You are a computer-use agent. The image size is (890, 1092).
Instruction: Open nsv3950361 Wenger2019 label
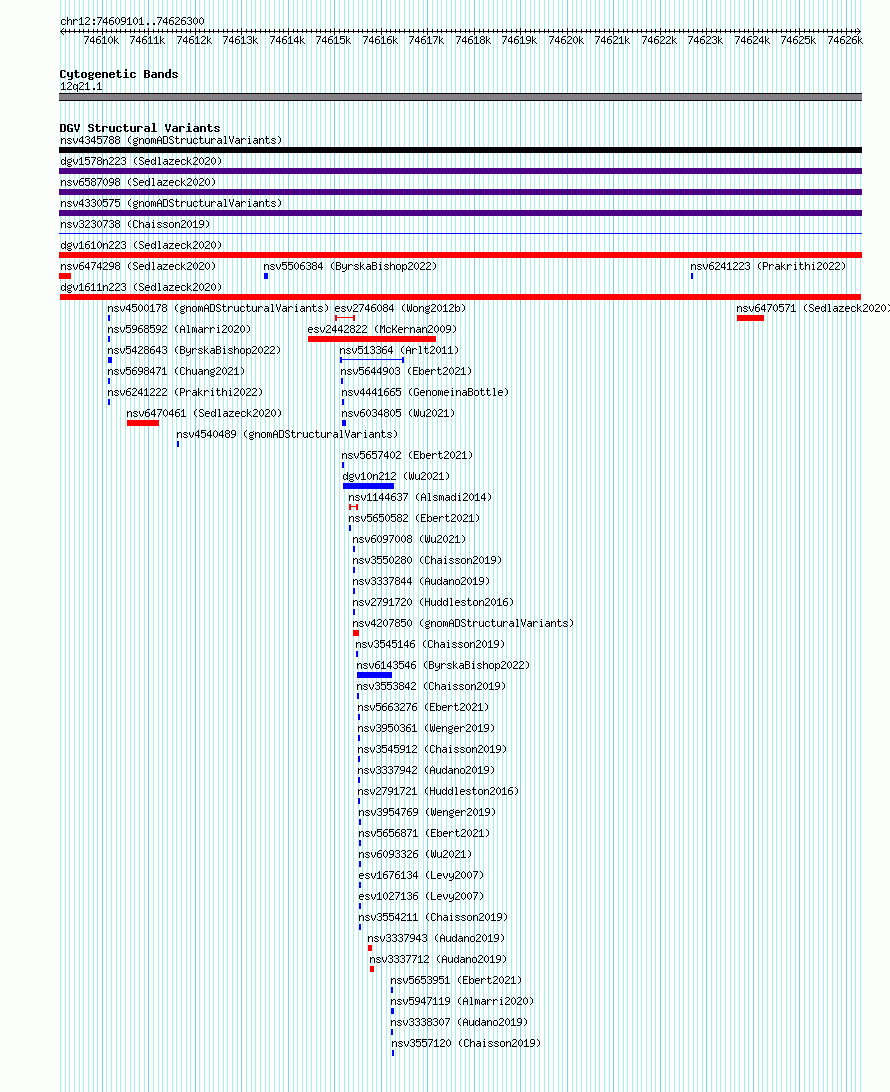(x=426, y=728)
